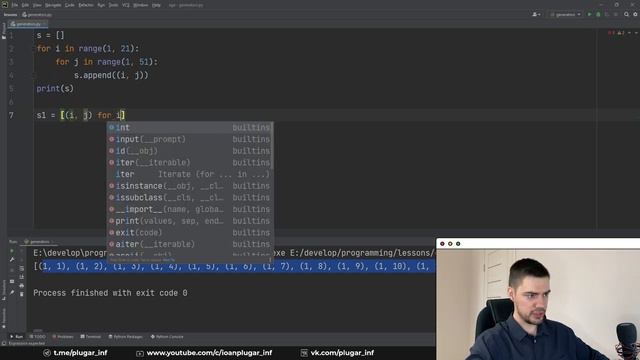The image size is (640, 360).
Task: Select the generators.py editor tab
Action: point(27,24)
